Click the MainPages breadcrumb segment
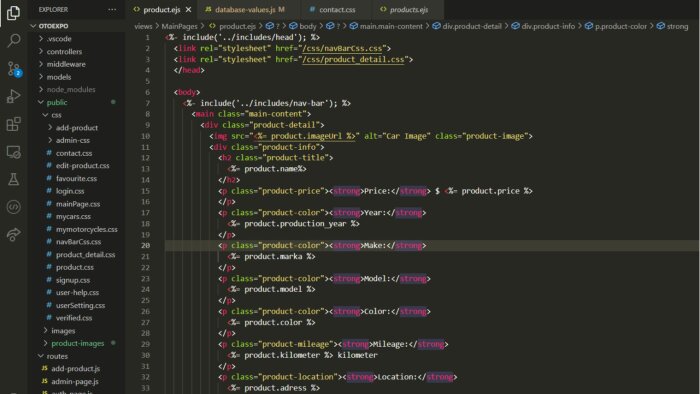 [x=179, y=26]
